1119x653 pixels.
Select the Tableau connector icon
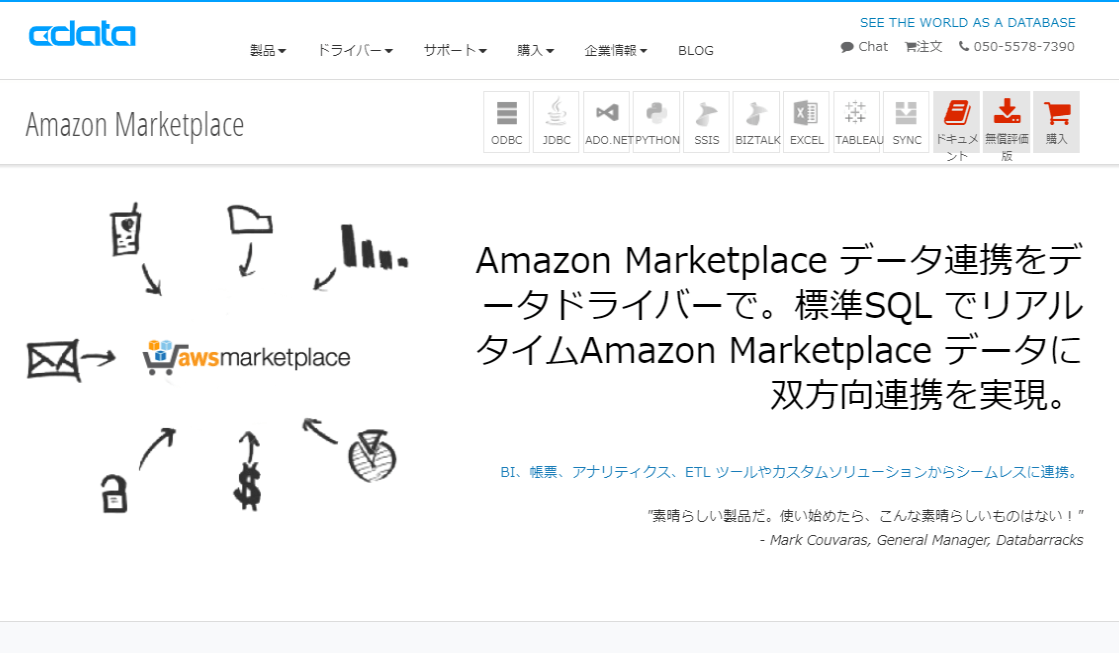pos(856,121)
